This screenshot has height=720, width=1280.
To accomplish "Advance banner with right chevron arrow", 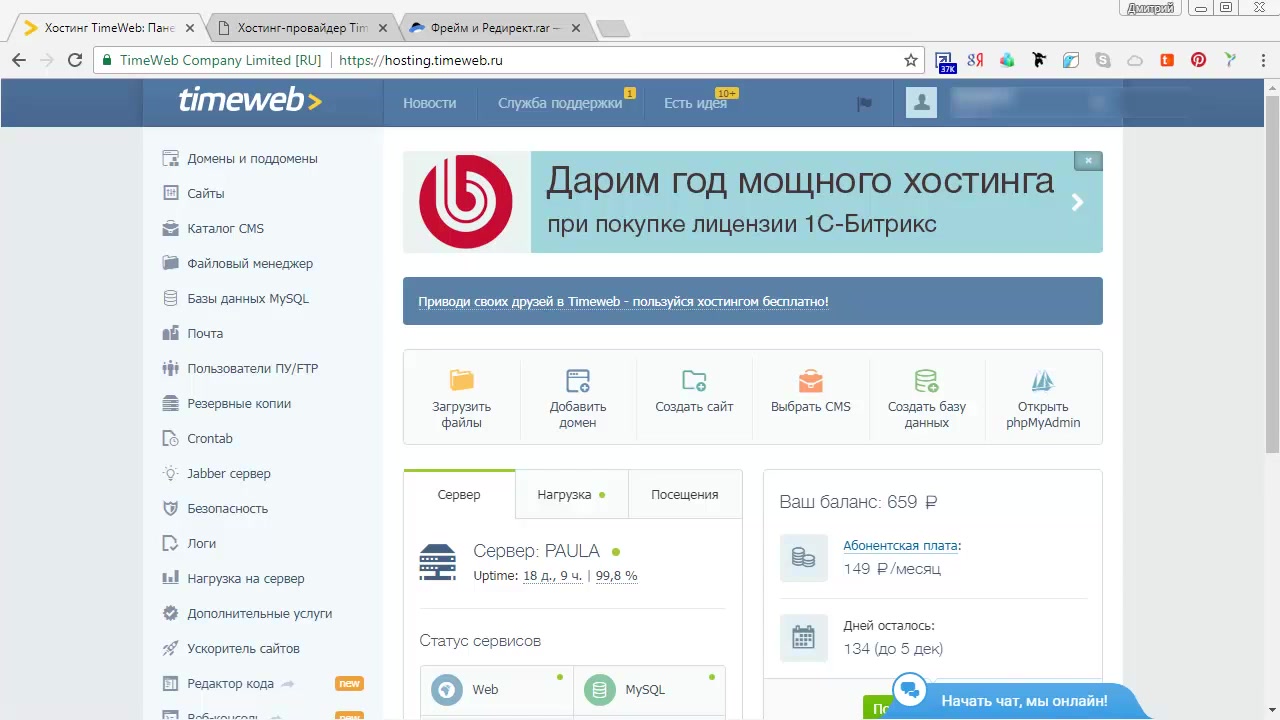I will (1077, 202).
